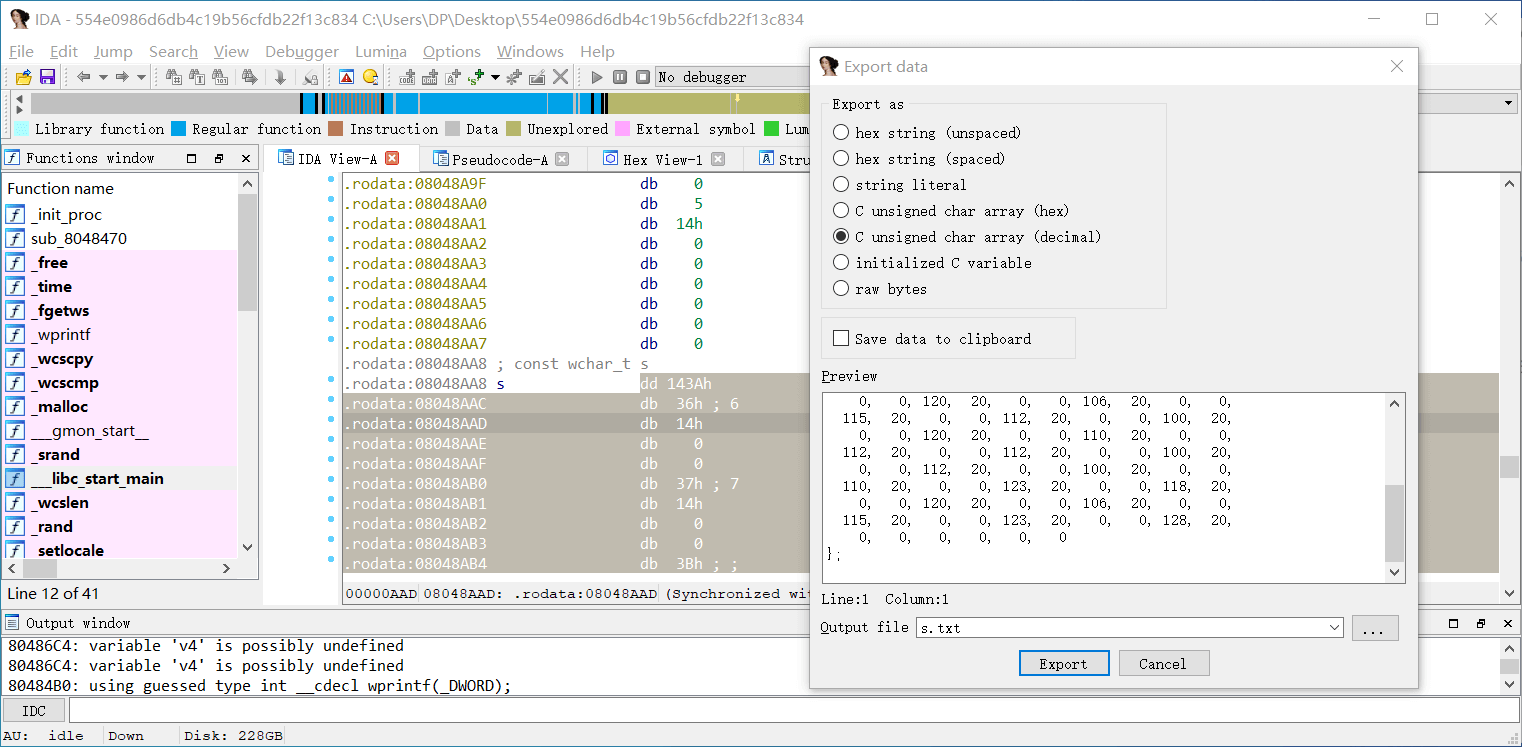Screen dimensions: 1522x747
Task: Open the Options menu
Action: tap(451, 51)
